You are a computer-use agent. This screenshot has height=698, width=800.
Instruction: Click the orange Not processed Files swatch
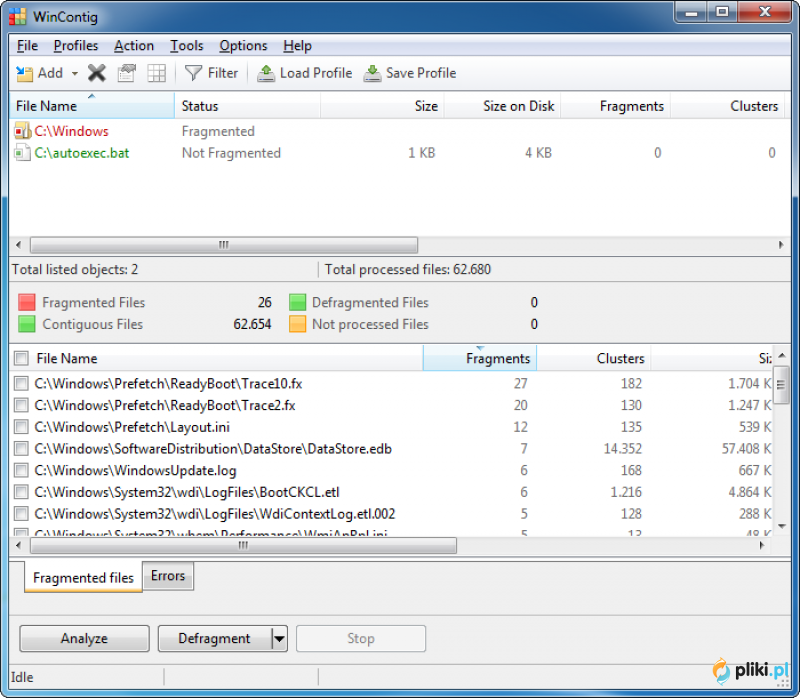tap(297, 324)
